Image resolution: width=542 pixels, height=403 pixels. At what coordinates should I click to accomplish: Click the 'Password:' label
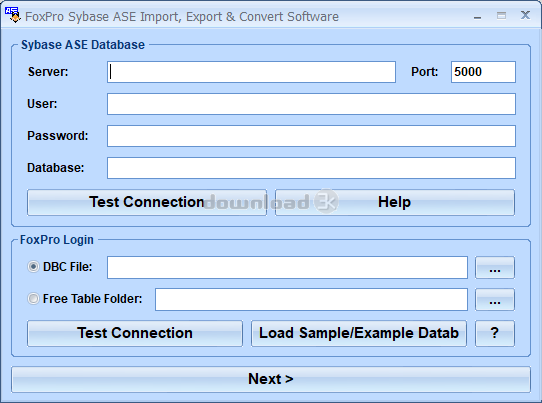tap(58, 136)
